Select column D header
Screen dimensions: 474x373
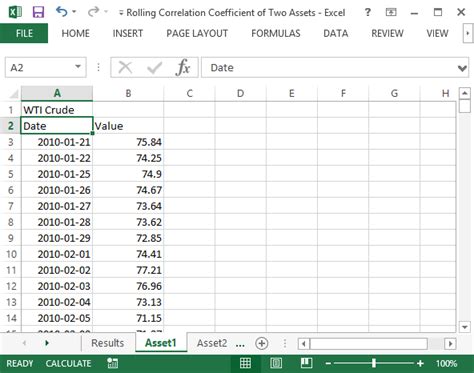240,93
